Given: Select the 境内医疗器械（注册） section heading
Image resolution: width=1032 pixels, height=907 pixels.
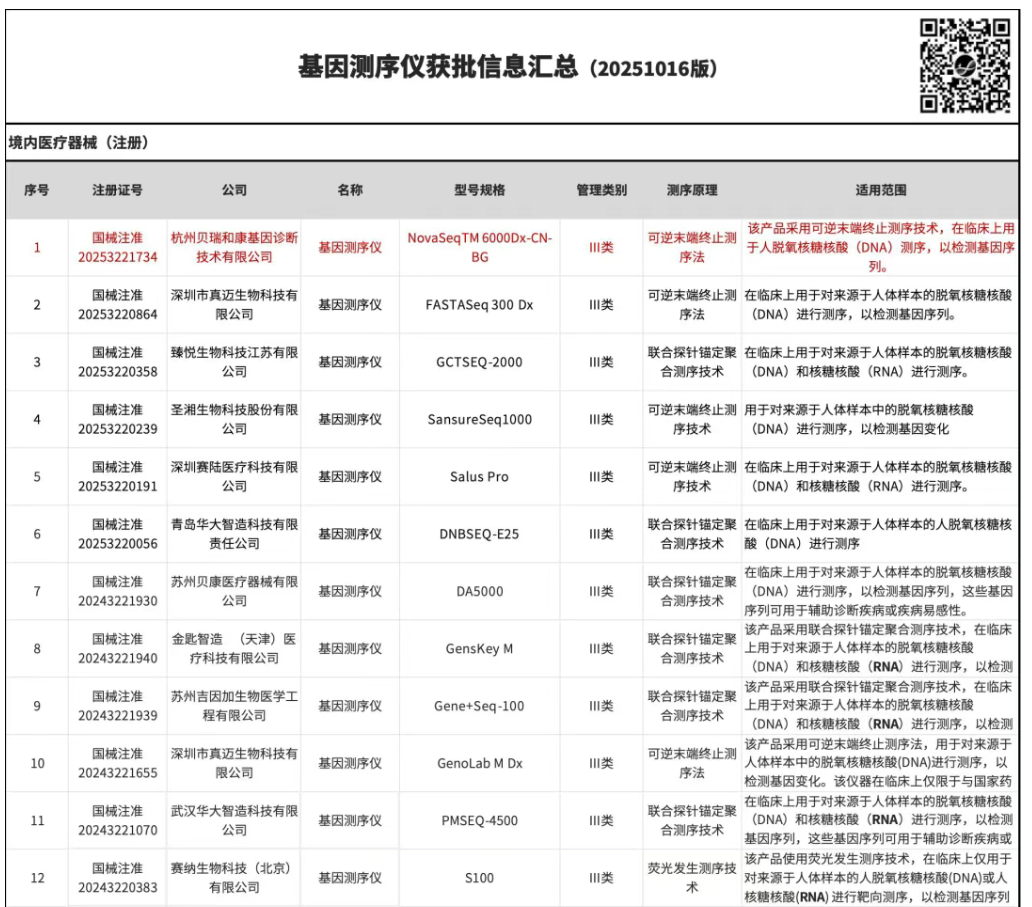Looking at the screenshot, I should coord(78,143).
